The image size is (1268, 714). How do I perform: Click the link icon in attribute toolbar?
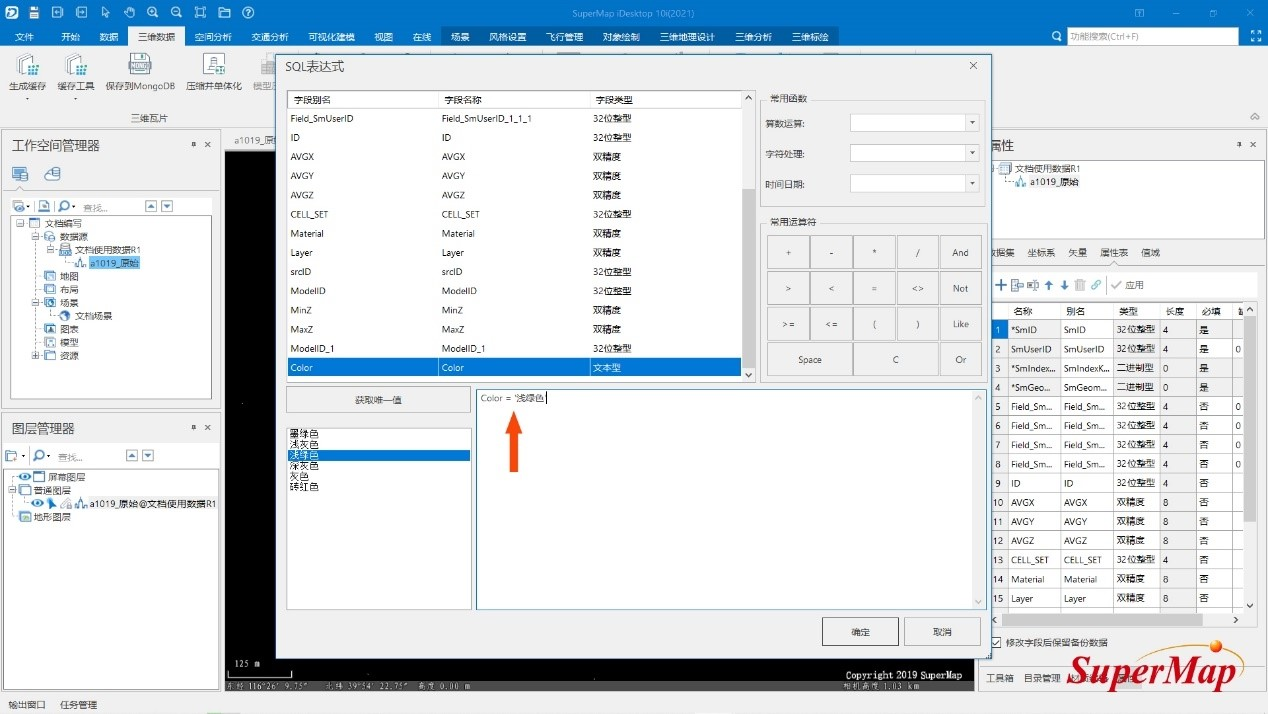point(1096,285)
